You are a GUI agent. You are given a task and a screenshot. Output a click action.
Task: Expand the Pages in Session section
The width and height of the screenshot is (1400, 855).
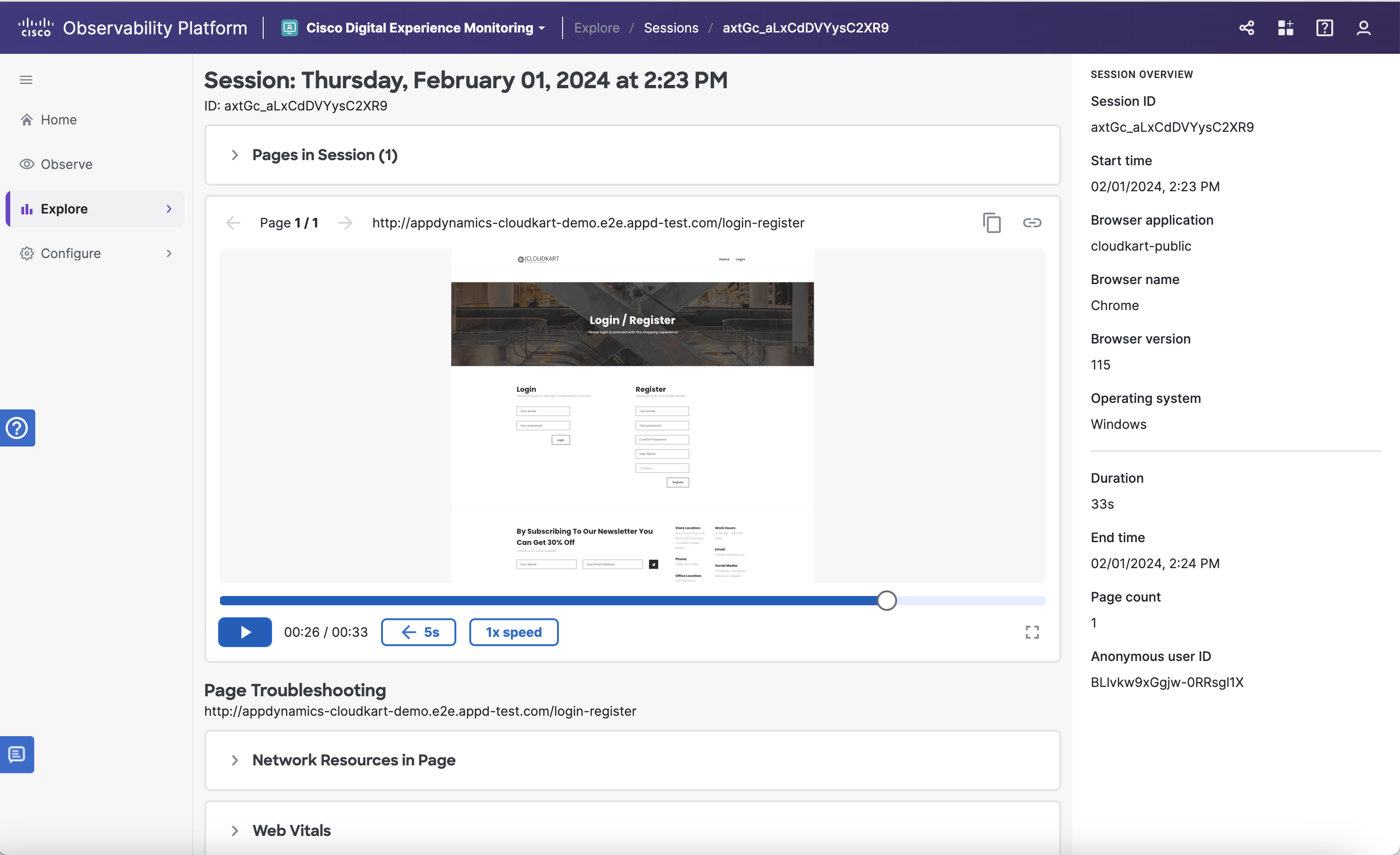click(x=235, y=155)
